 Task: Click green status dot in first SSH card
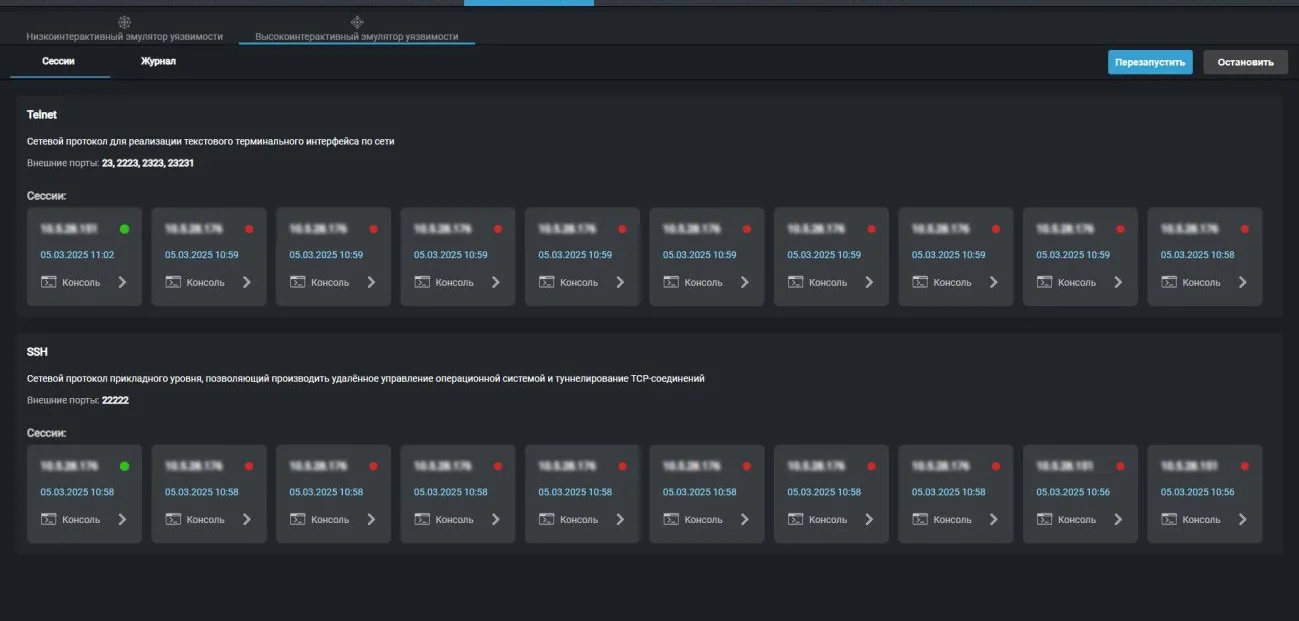(x=124, y=466)
